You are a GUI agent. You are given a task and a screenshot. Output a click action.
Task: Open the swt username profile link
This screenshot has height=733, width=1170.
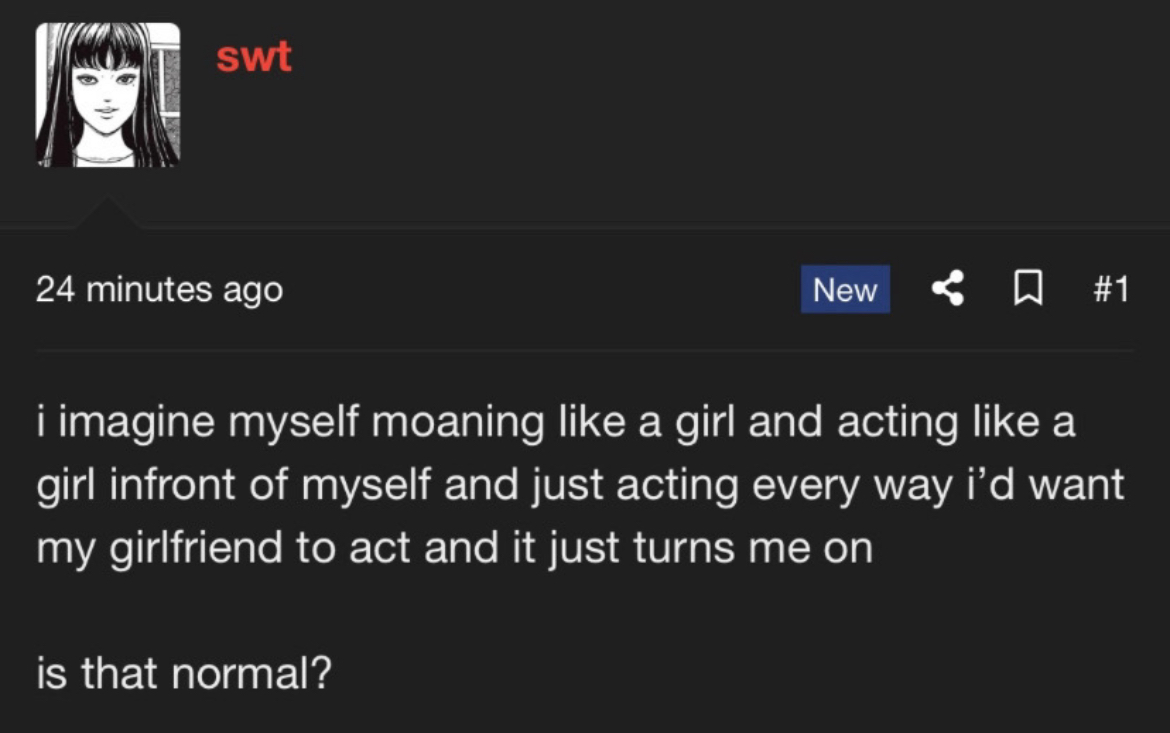click(x=254, y=56)
